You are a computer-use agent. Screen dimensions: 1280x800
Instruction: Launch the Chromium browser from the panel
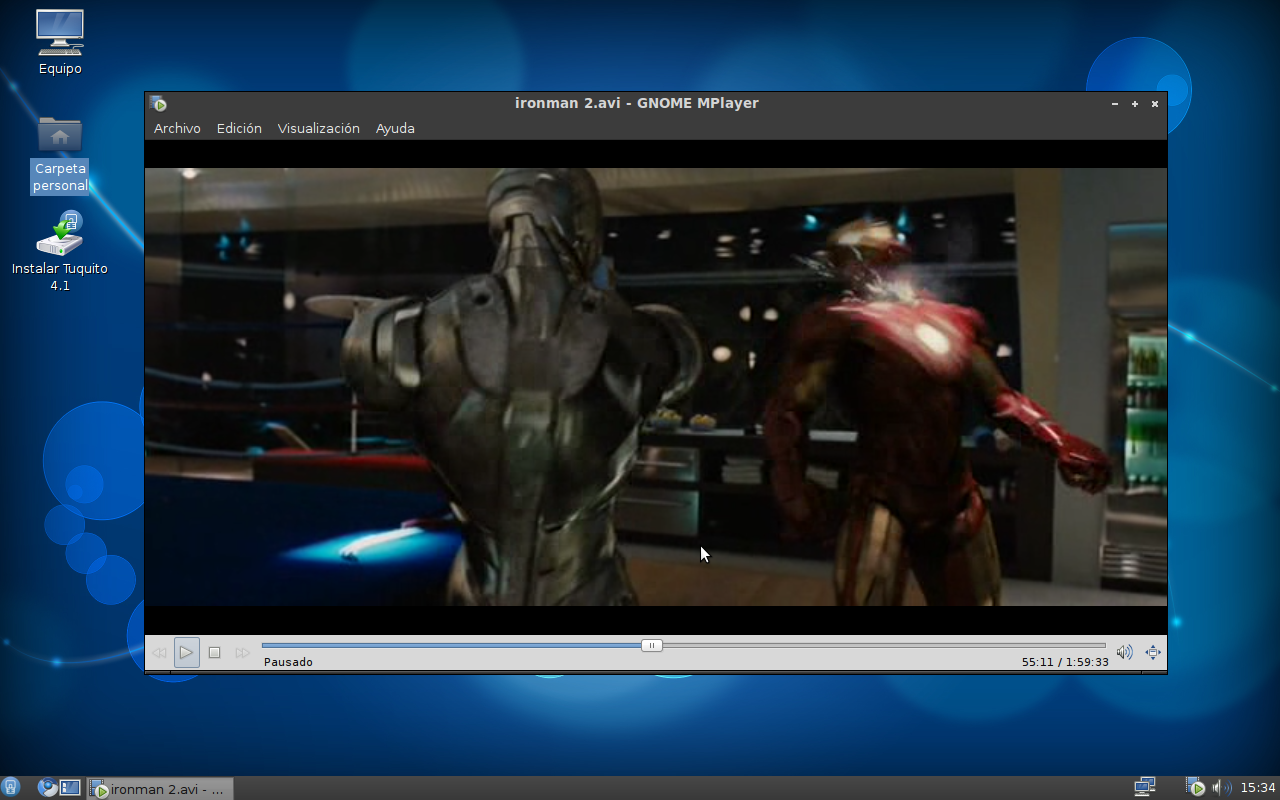pyautogui.click(x=47, y=787)
